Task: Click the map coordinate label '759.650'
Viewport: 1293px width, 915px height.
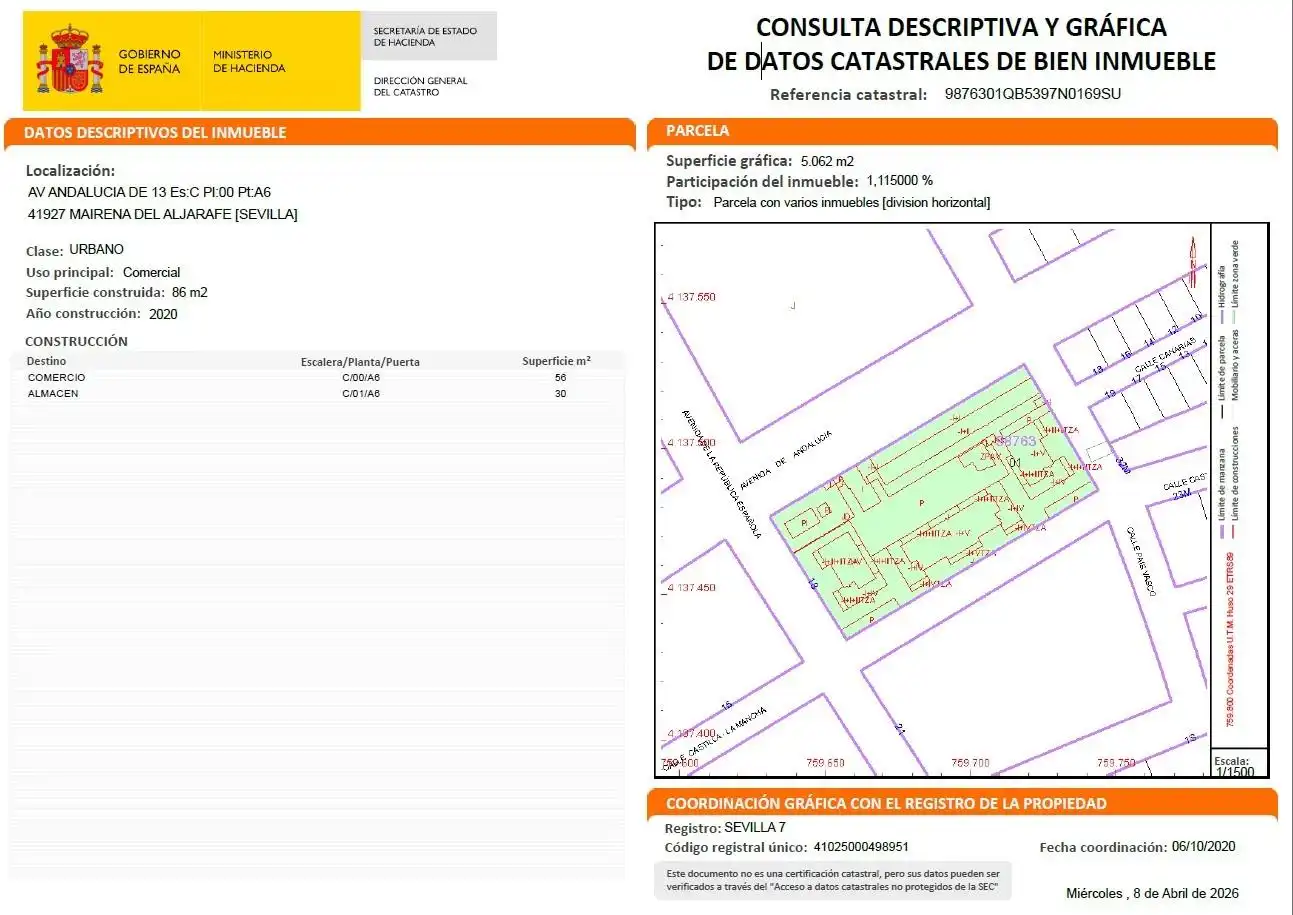Action: pyautogui.click(x=826, y=763)
